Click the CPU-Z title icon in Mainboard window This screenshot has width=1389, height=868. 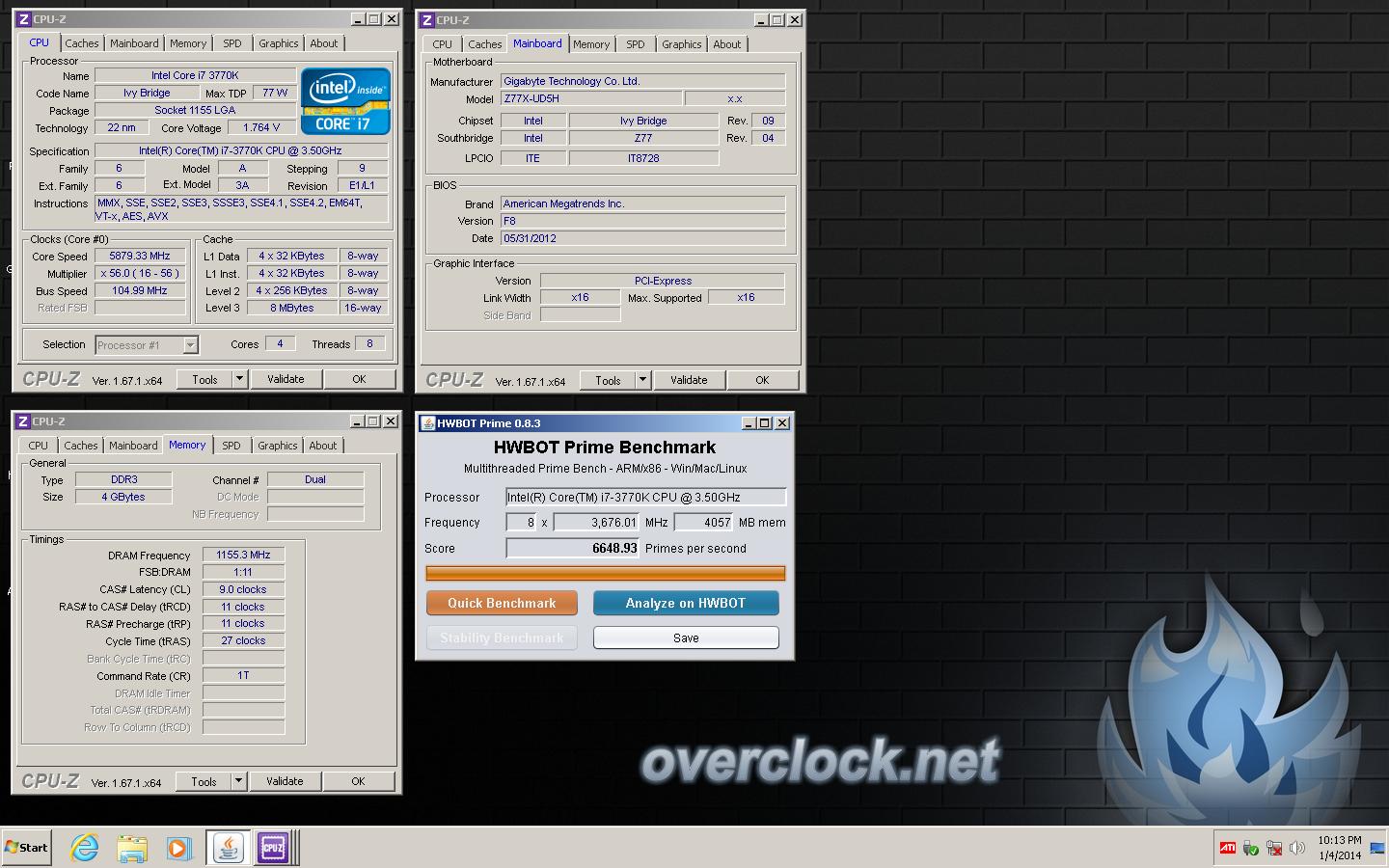click(427, 19)
